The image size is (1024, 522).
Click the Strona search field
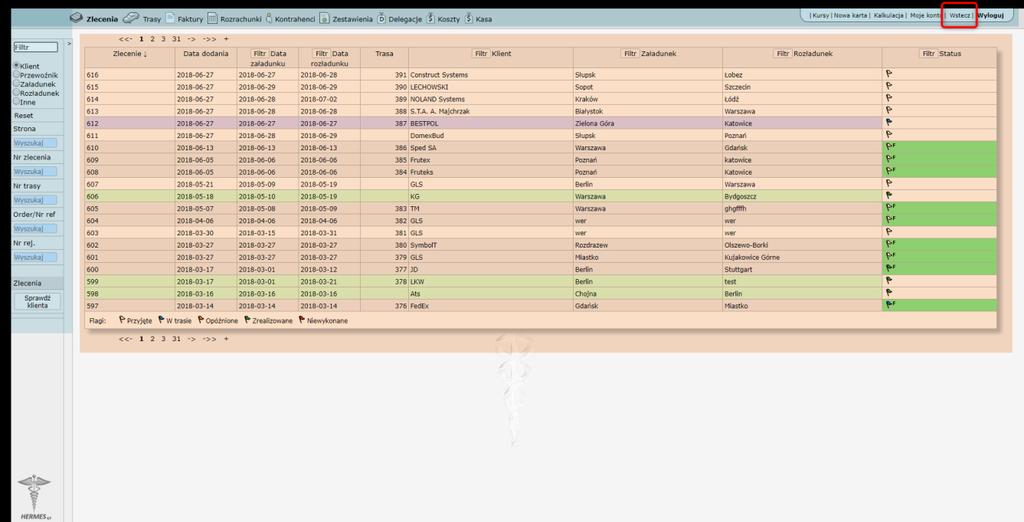pos(35,142)
